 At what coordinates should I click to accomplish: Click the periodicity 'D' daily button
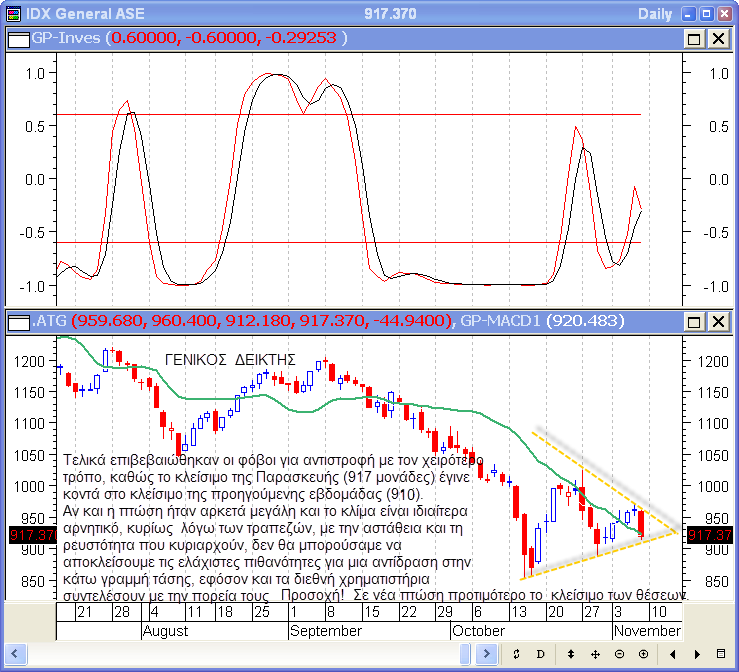point(541,654)
